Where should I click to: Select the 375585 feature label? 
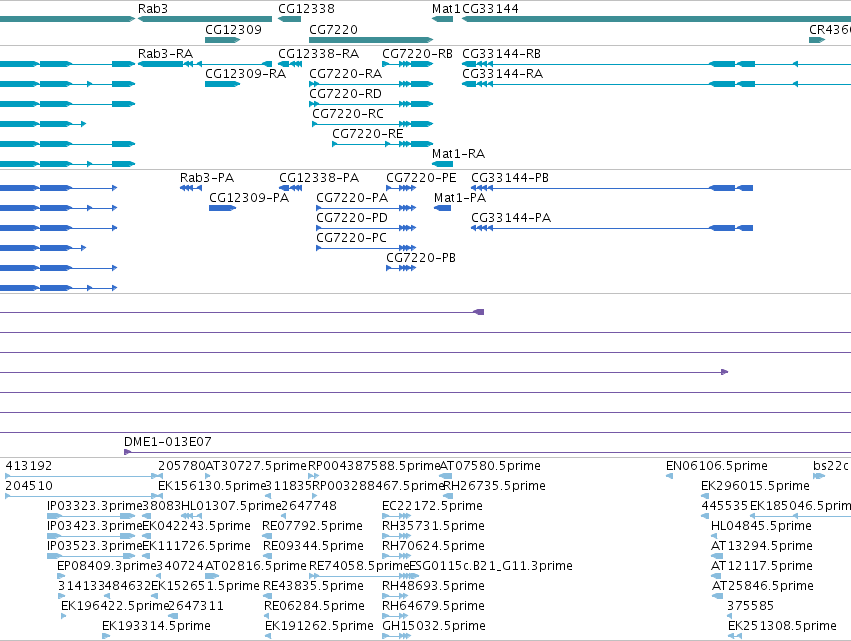point(751,606)
